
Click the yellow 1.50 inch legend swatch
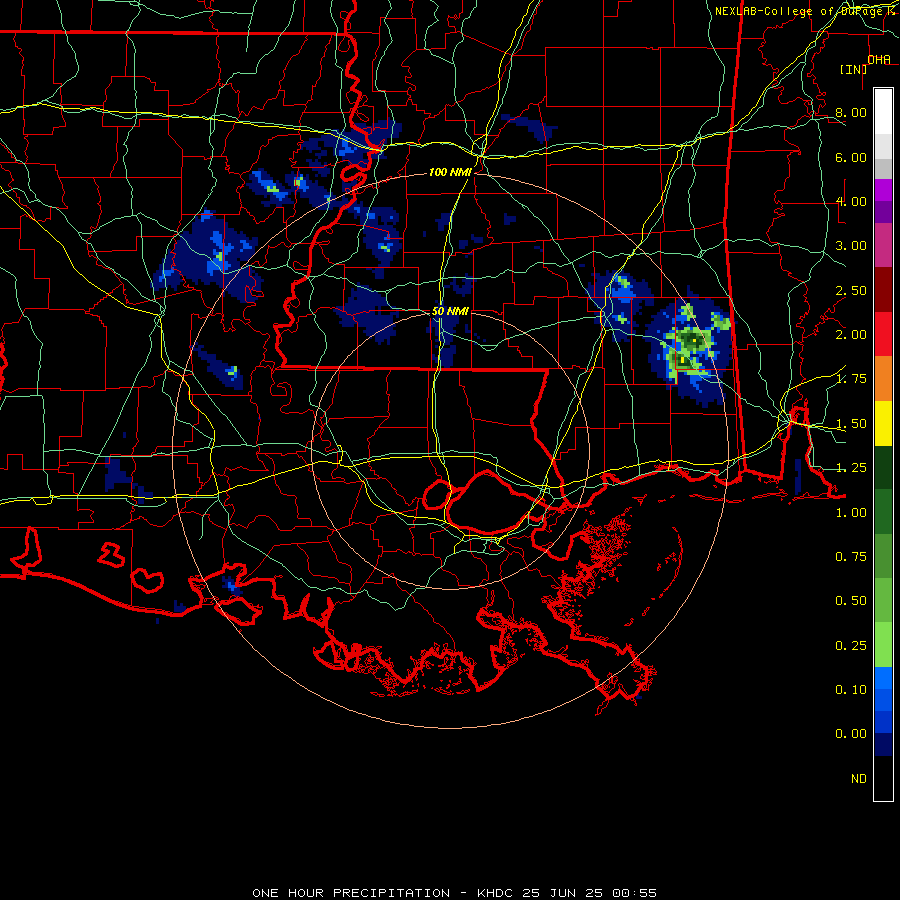point(883,423)
